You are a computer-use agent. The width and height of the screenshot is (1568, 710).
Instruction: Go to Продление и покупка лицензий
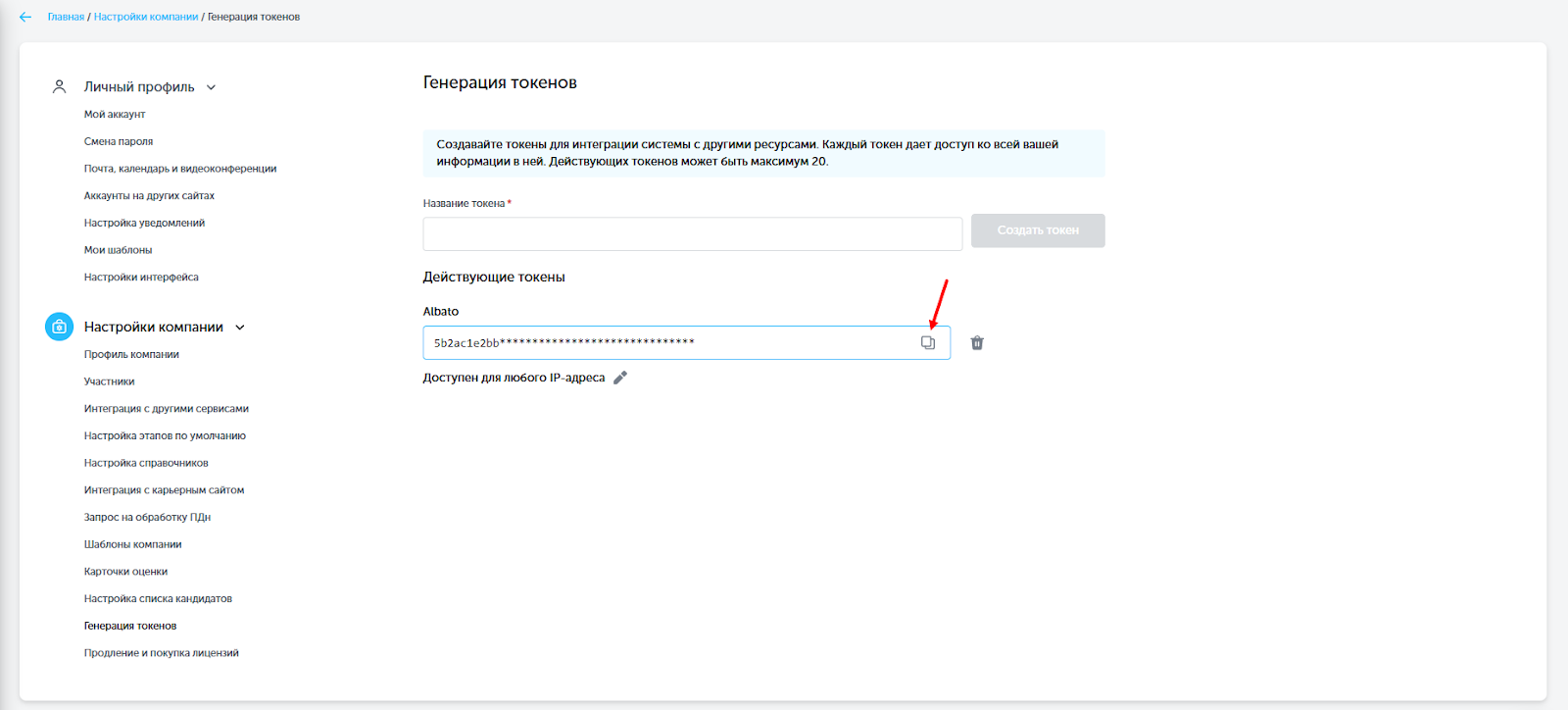(x=162, y=653)
